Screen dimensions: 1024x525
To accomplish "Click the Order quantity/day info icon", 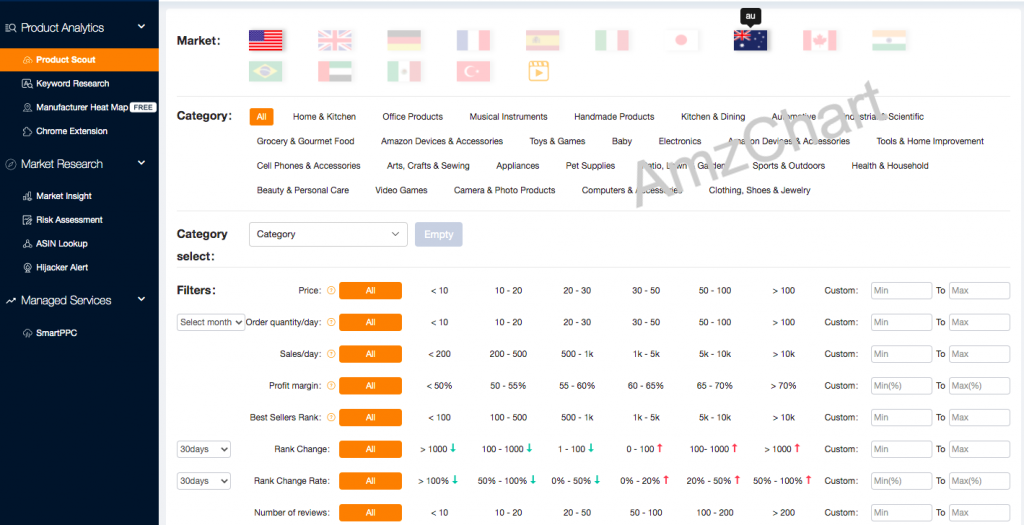I will coord(330,322).
